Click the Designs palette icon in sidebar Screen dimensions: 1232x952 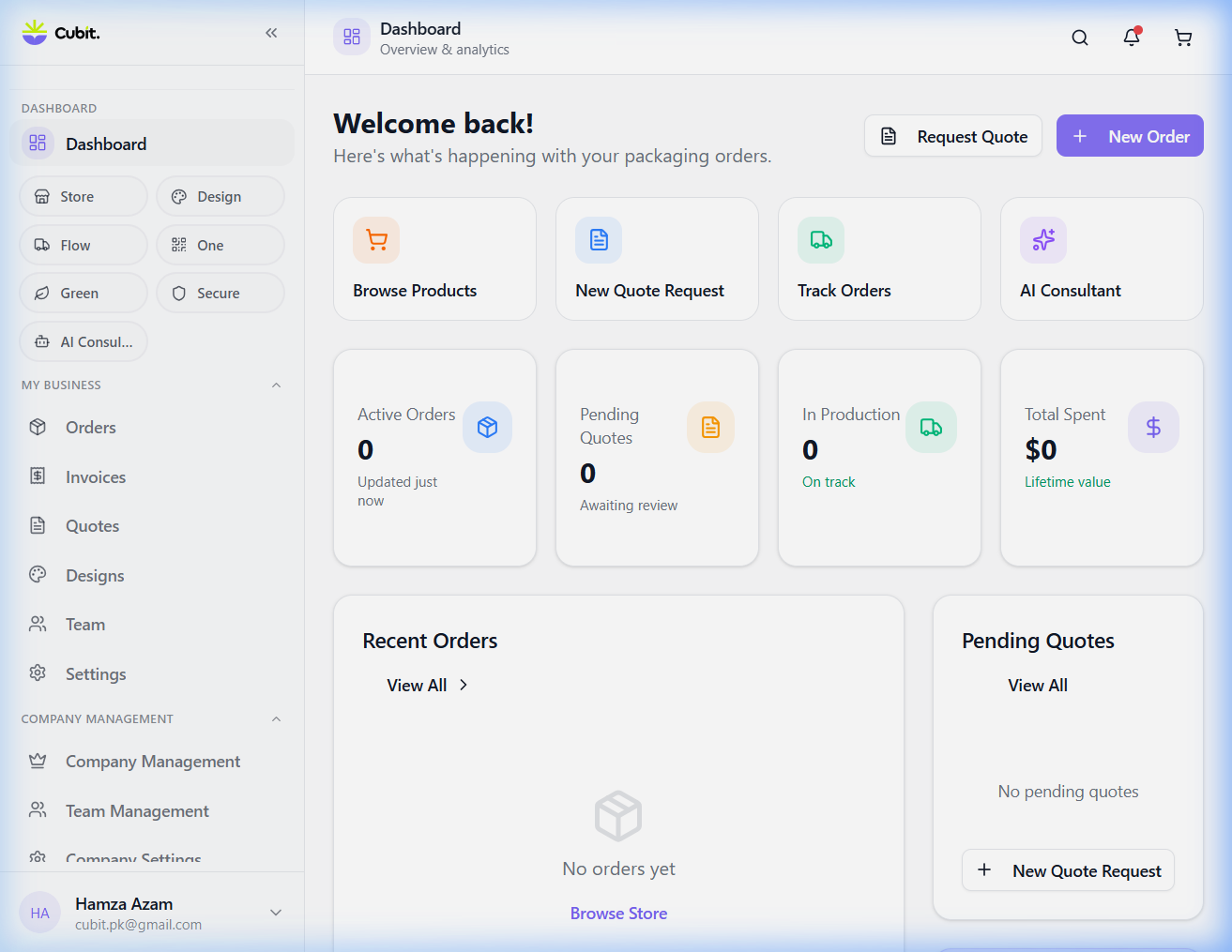(38, 575)
